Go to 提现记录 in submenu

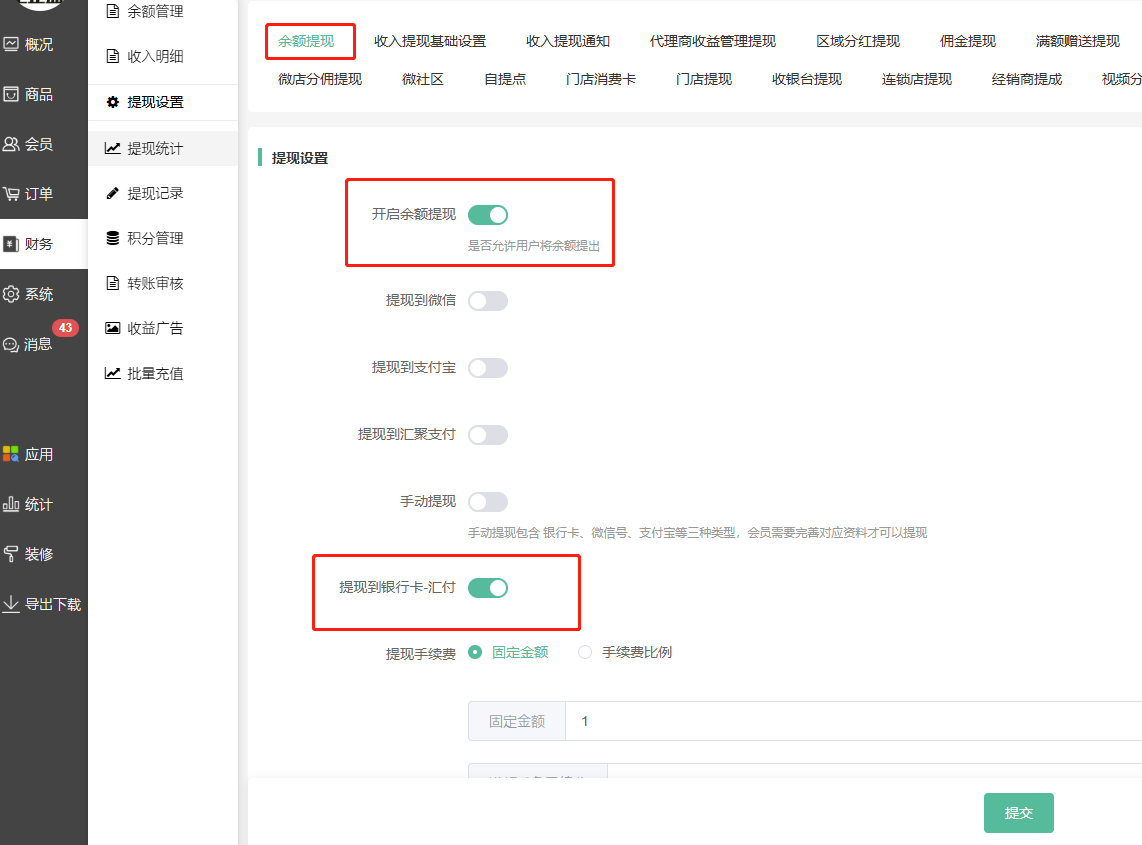[155, 193]
